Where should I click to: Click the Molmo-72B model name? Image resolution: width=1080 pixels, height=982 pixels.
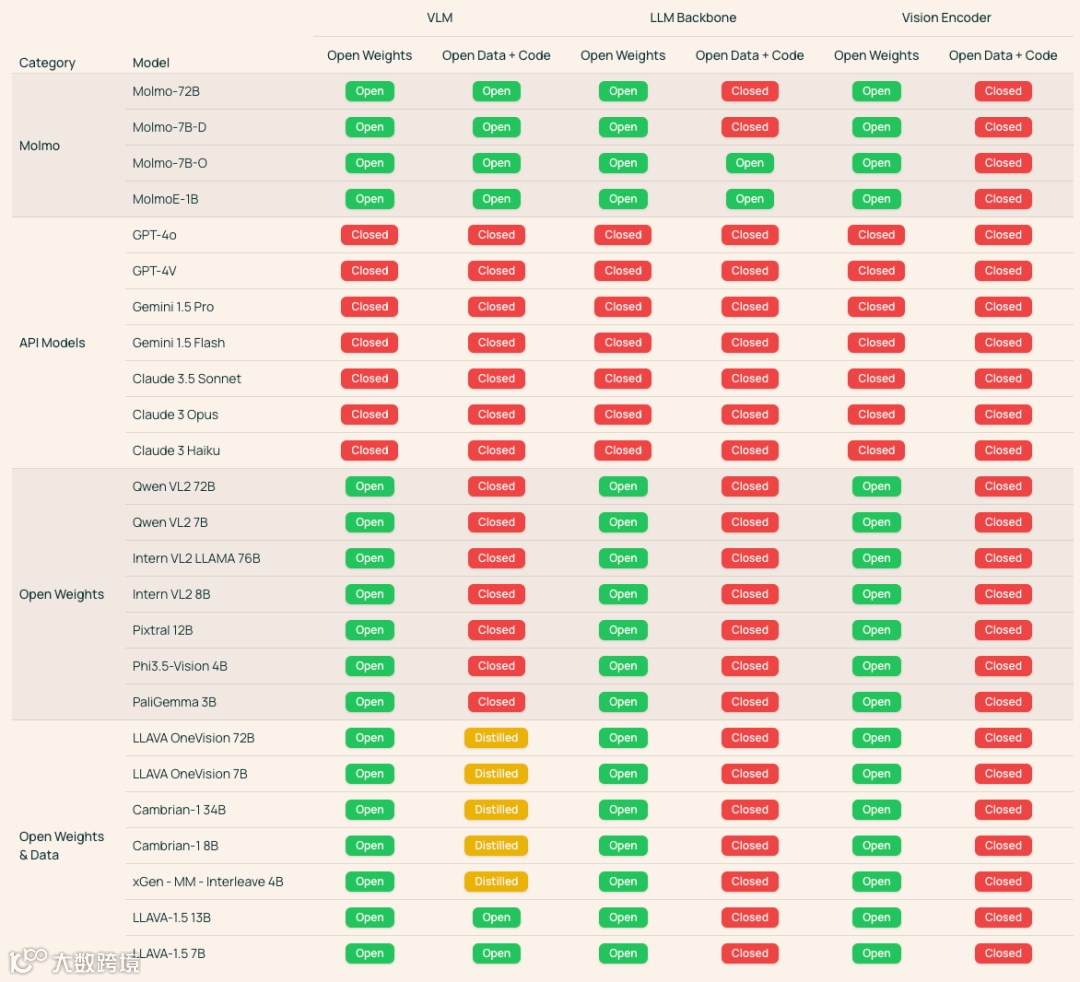click(x=166, y=91)
